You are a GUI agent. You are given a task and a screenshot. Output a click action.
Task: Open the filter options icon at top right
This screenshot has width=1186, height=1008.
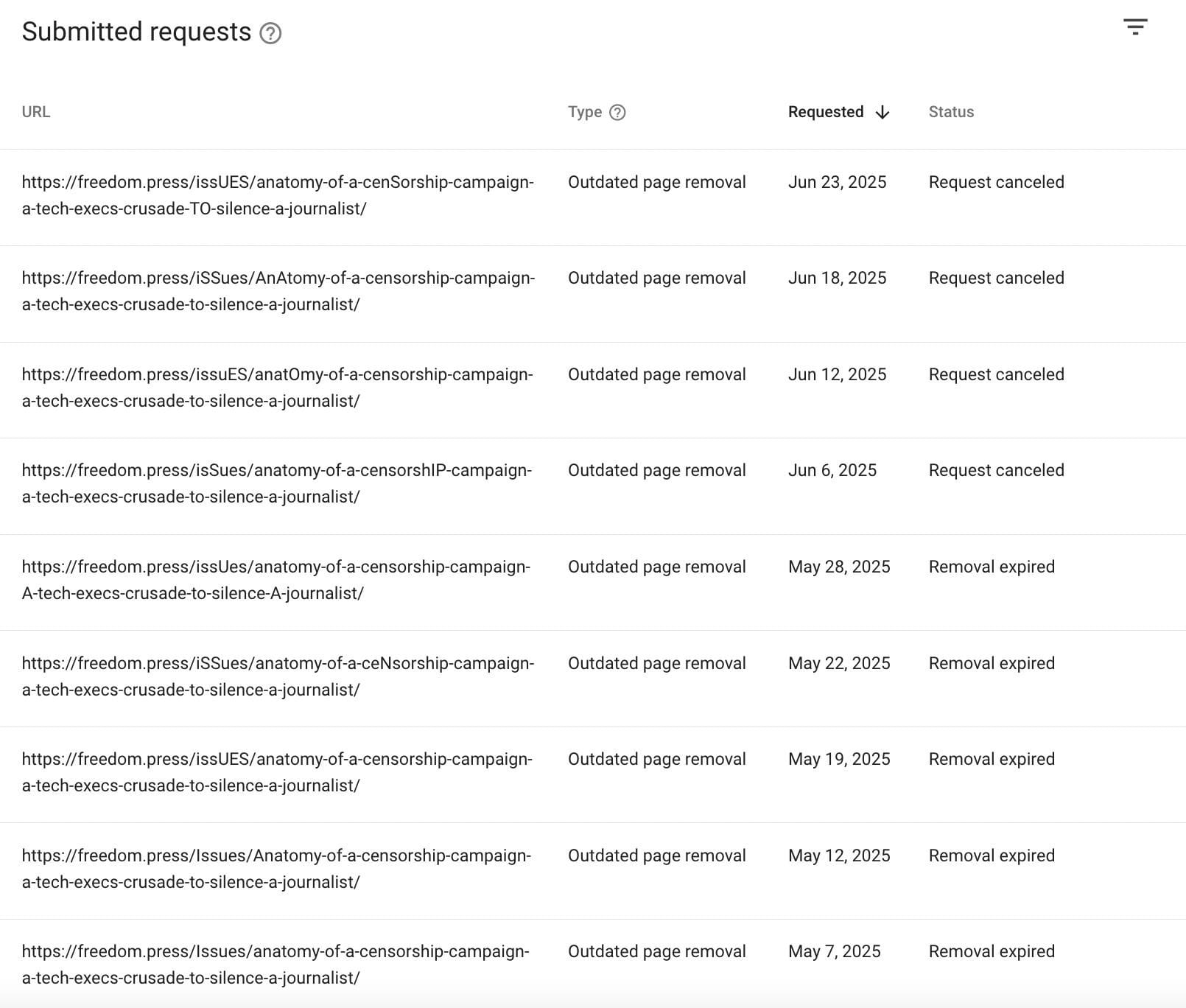click(1136, 27)
